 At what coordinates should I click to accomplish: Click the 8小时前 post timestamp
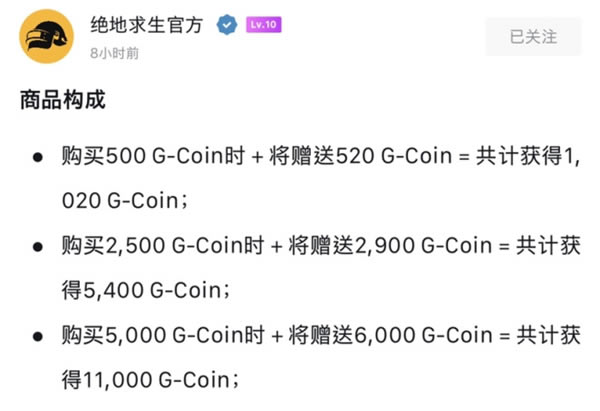(x=114, y=53)
